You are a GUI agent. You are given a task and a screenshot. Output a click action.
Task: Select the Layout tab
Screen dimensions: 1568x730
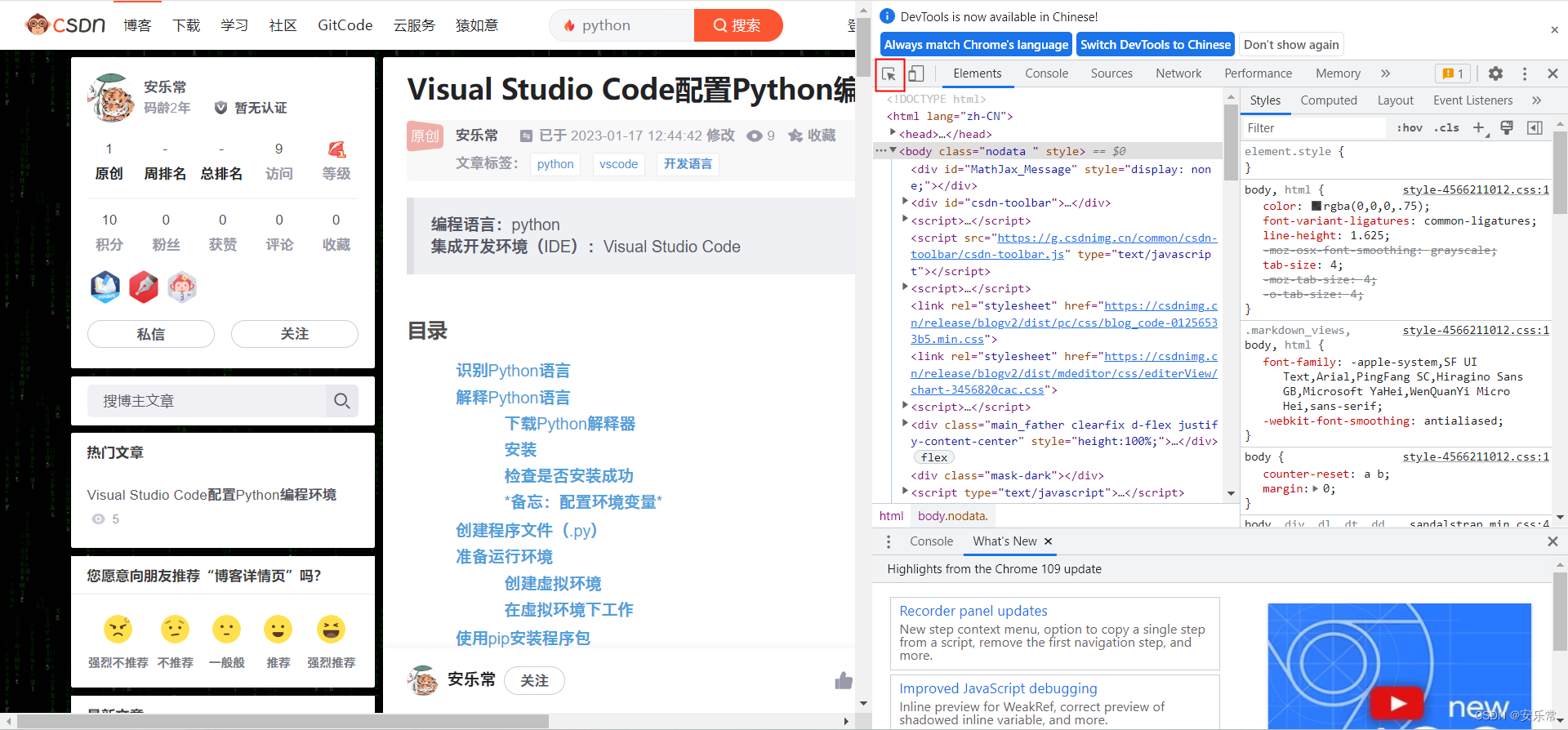coord(1395,100)
